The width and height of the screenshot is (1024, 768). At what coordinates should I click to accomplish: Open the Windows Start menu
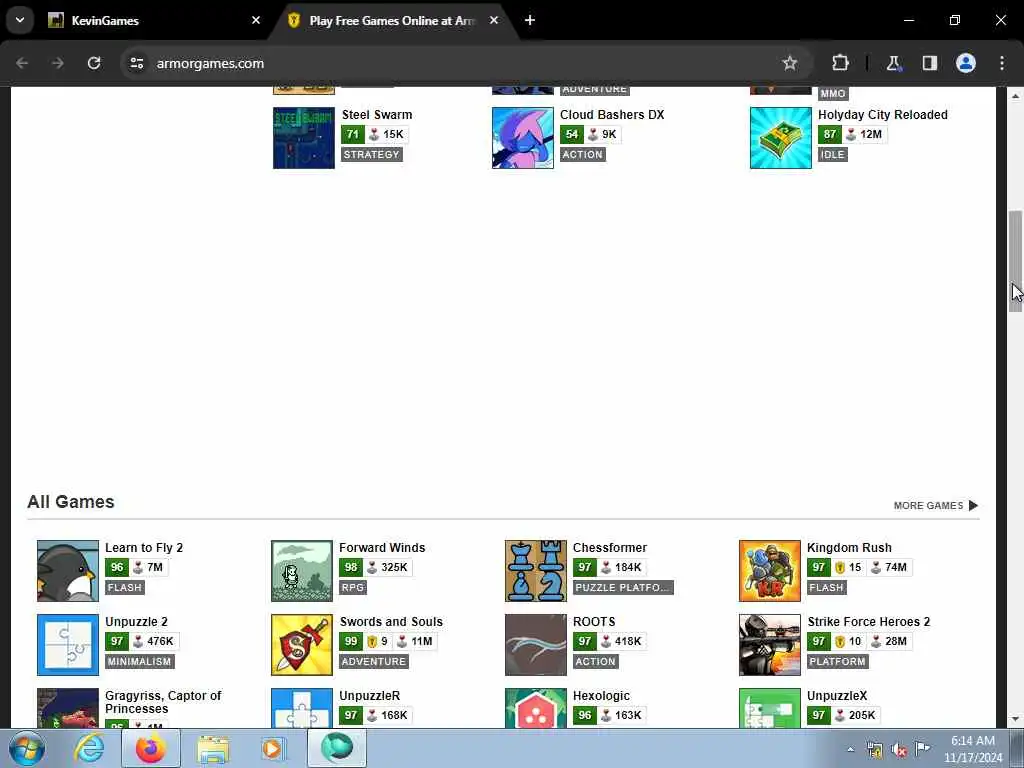[26, 748]
